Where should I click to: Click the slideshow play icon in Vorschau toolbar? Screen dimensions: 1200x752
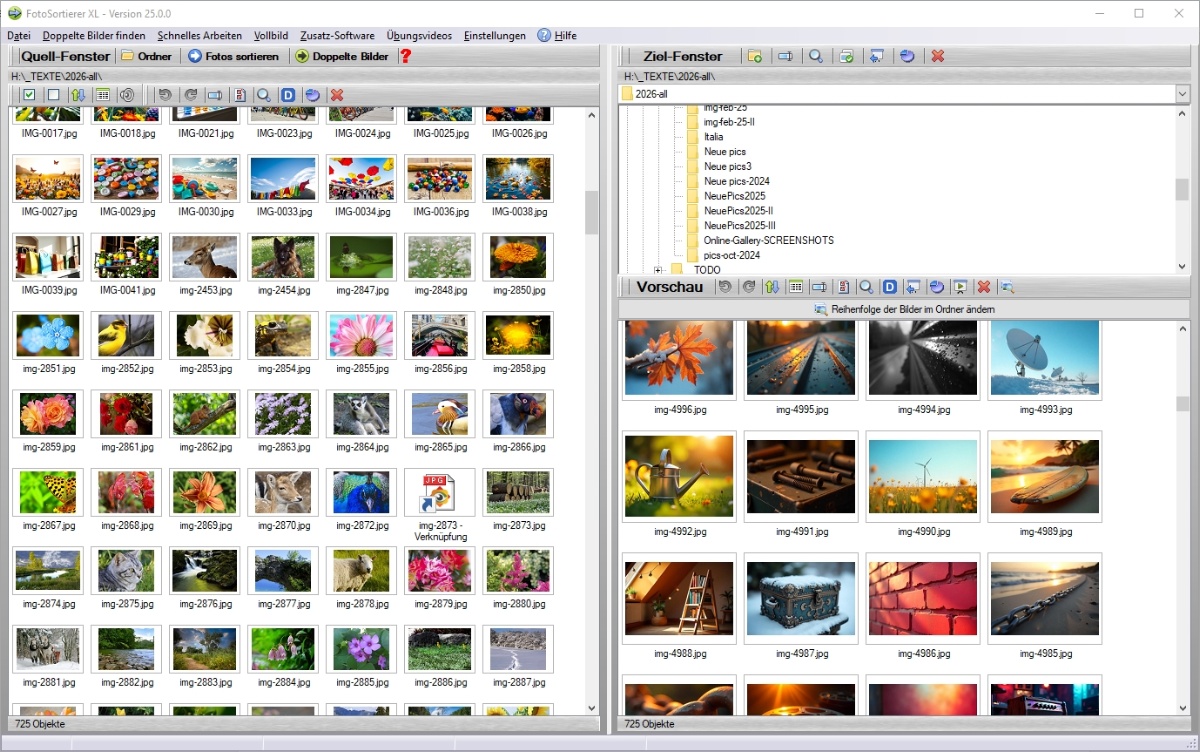(960, 287)
